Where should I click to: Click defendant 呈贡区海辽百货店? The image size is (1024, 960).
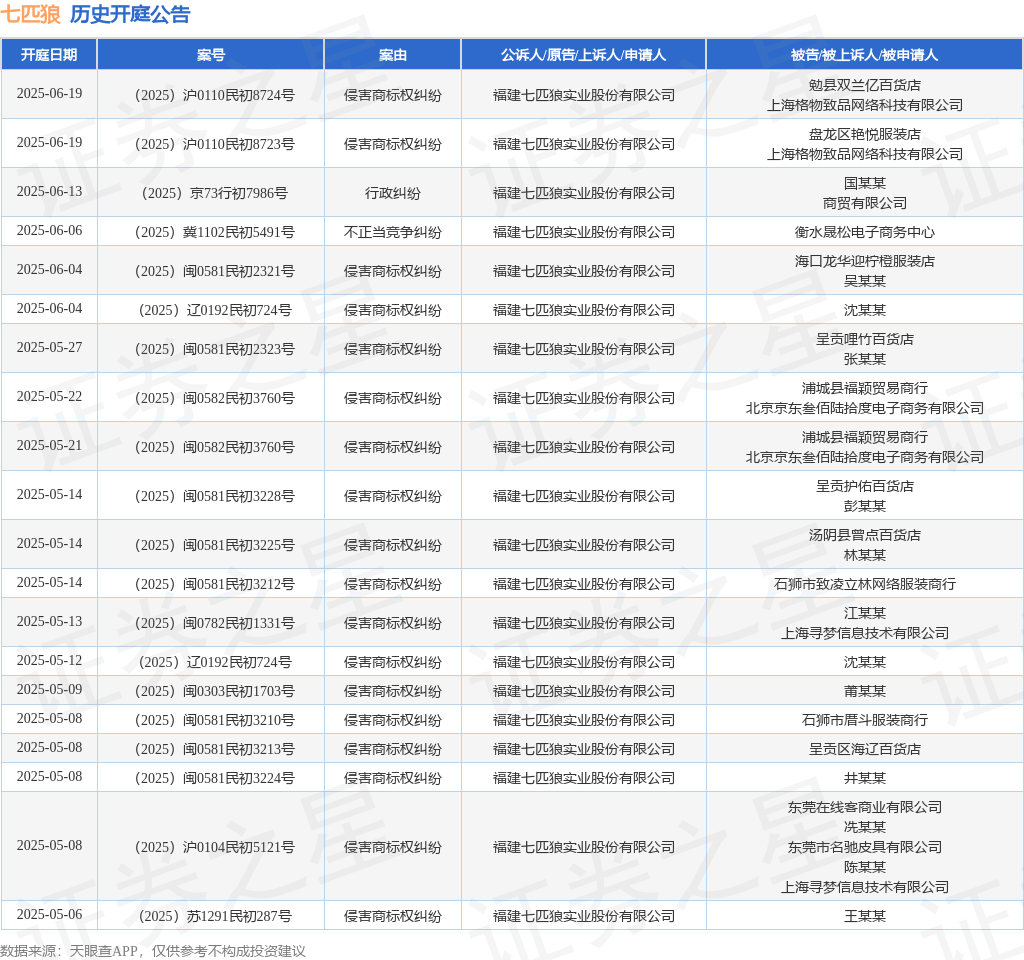click(865, 750)
